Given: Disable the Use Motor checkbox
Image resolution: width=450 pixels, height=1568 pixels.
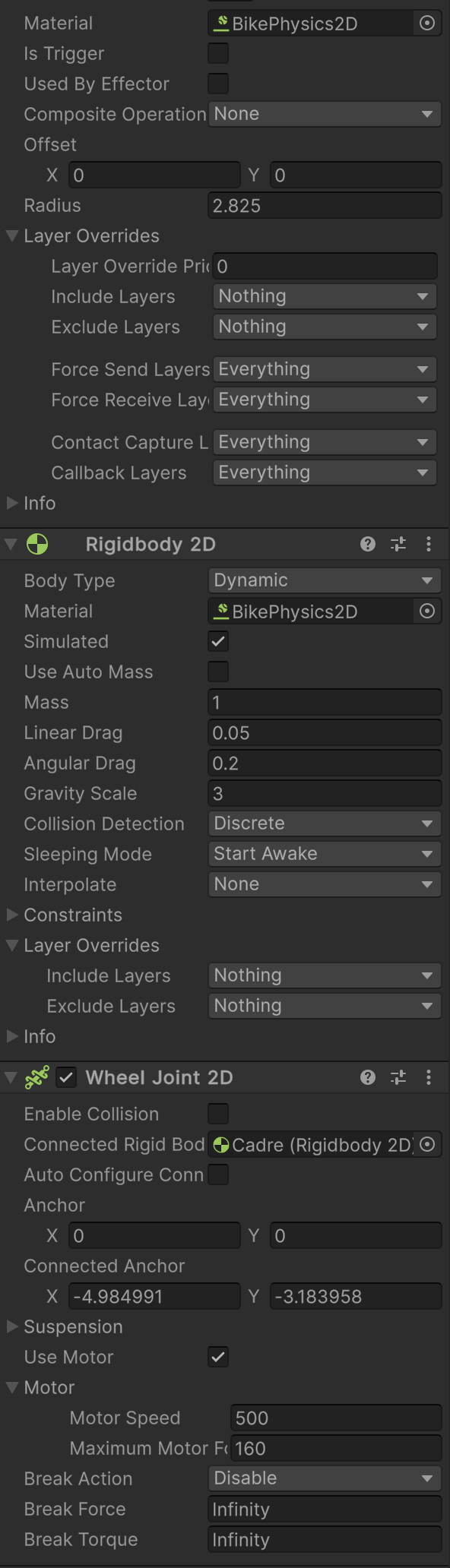Looking at the screenshot, I should (x=218, y=1357).
